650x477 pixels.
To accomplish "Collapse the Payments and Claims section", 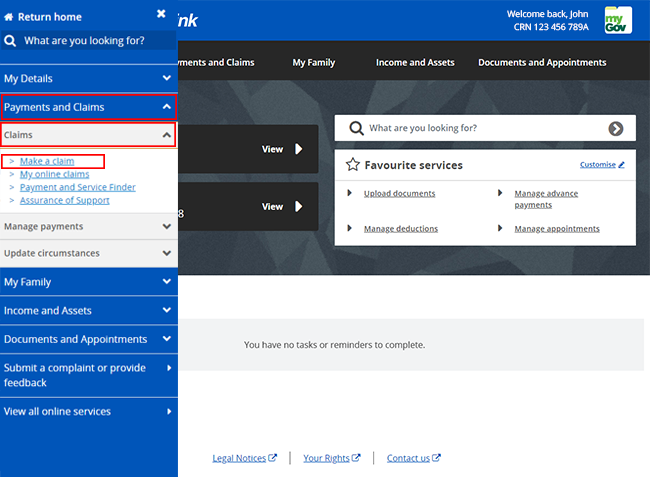I will click(89, 107).
